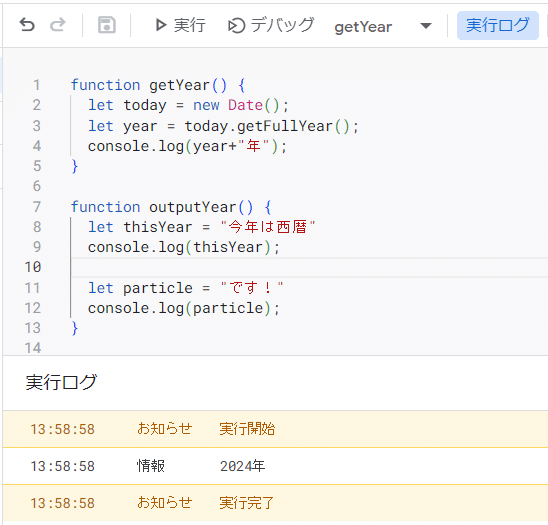The width and height of the screenshot is (548, 525).
Task: Click the 実行ログ panel heading
Action: [x=61, y=382]
